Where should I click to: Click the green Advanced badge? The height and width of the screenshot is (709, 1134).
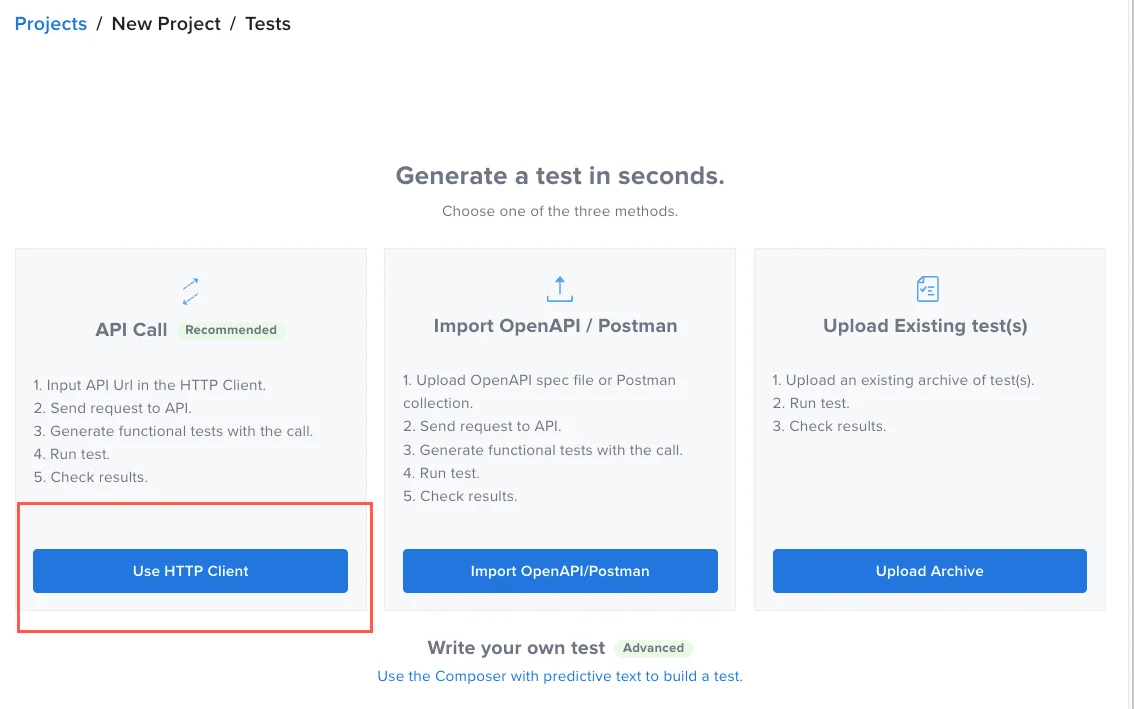(653, 648)
